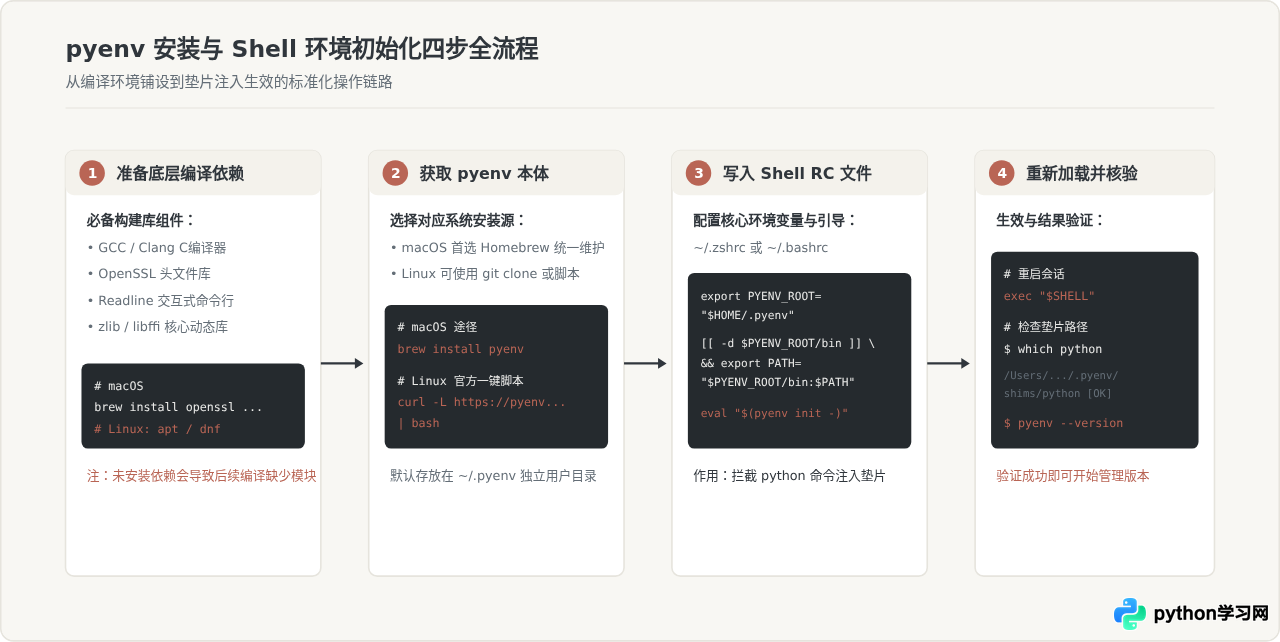Click the code comment "# Linux 官方一键脚本"
Viewport: 1280px width, 642px height.
pos(460,381)
